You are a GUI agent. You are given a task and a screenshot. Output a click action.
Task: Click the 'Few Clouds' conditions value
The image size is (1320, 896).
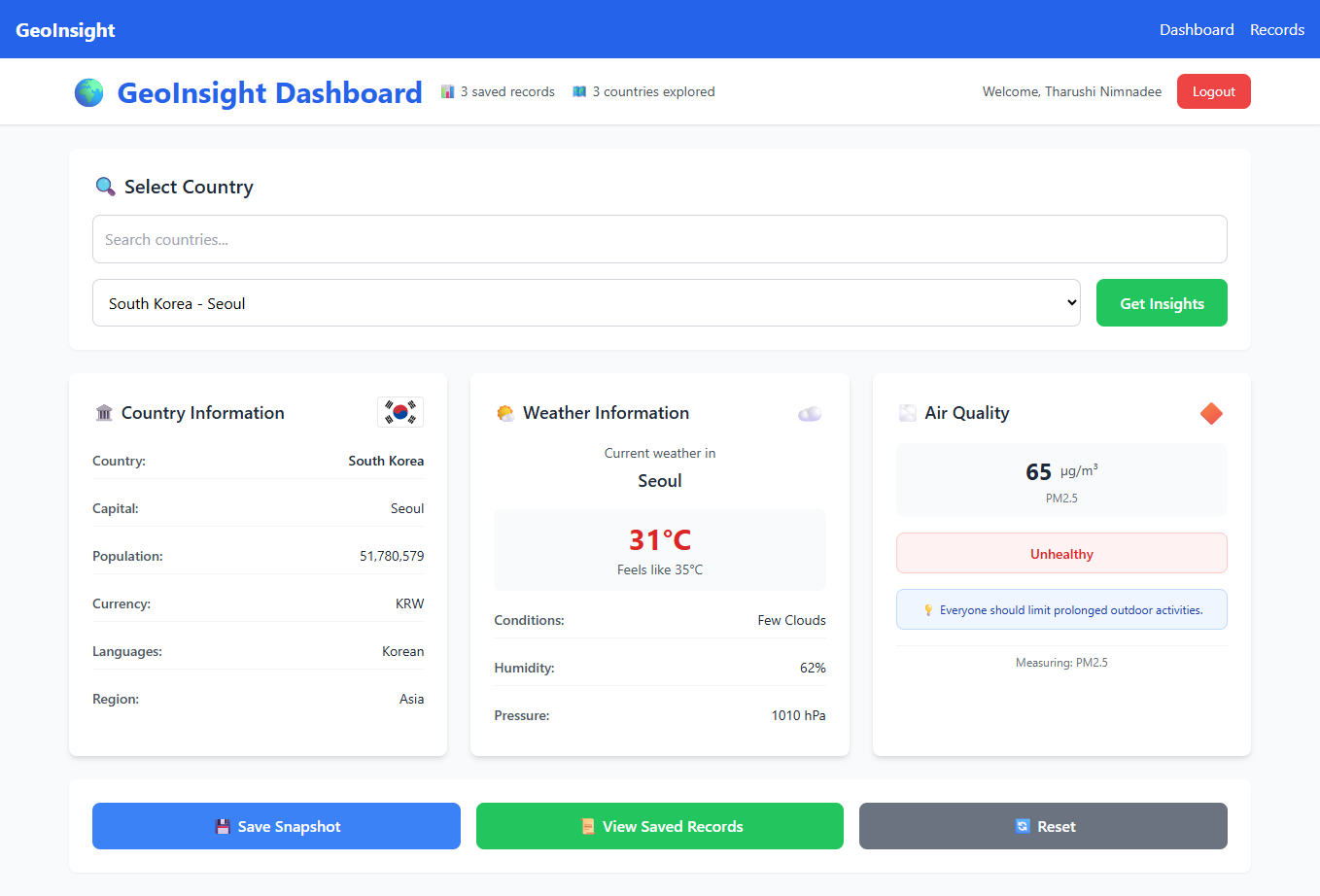[792, 620]
